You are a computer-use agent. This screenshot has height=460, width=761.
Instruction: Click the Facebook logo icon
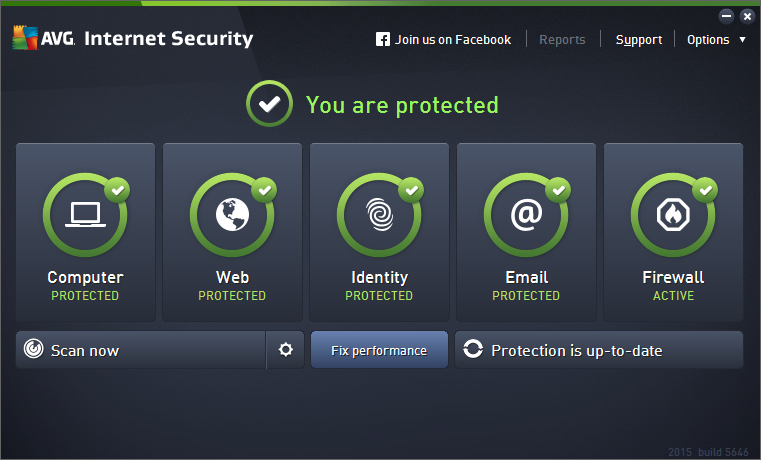coord(383,40)
